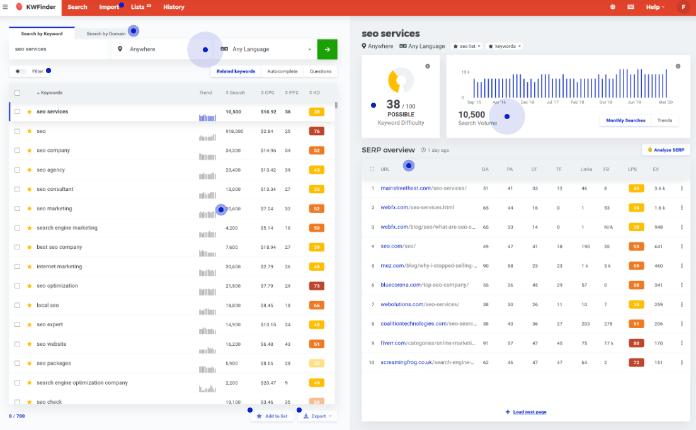
Task: Click the star icon for seo company
Action: [29, 150]
